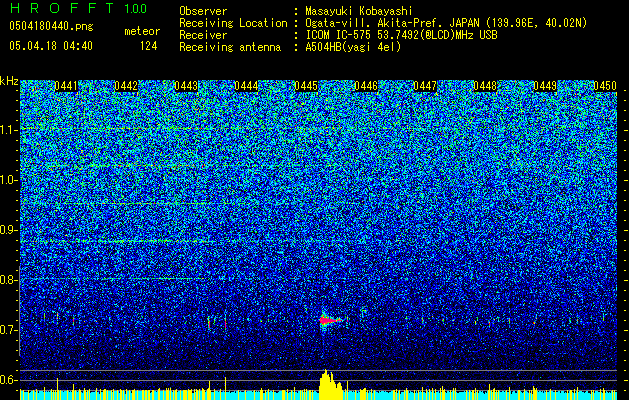
Task: Click time marker 0450
Action: (x=605, y=86)
